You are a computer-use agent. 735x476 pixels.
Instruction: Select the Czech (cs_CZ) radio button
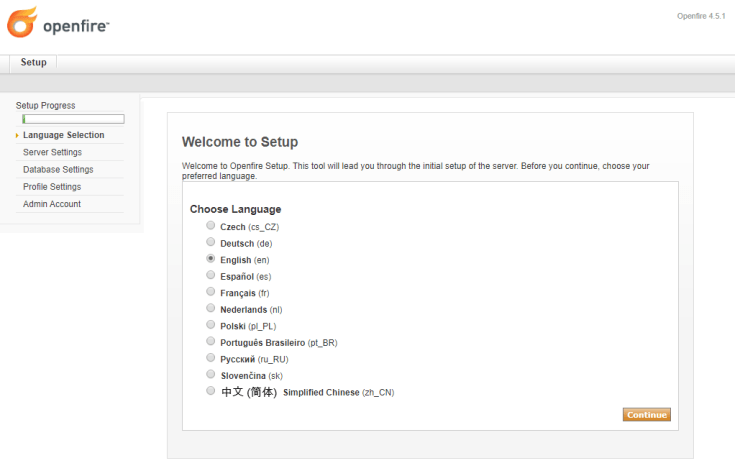tap(210, 226)
